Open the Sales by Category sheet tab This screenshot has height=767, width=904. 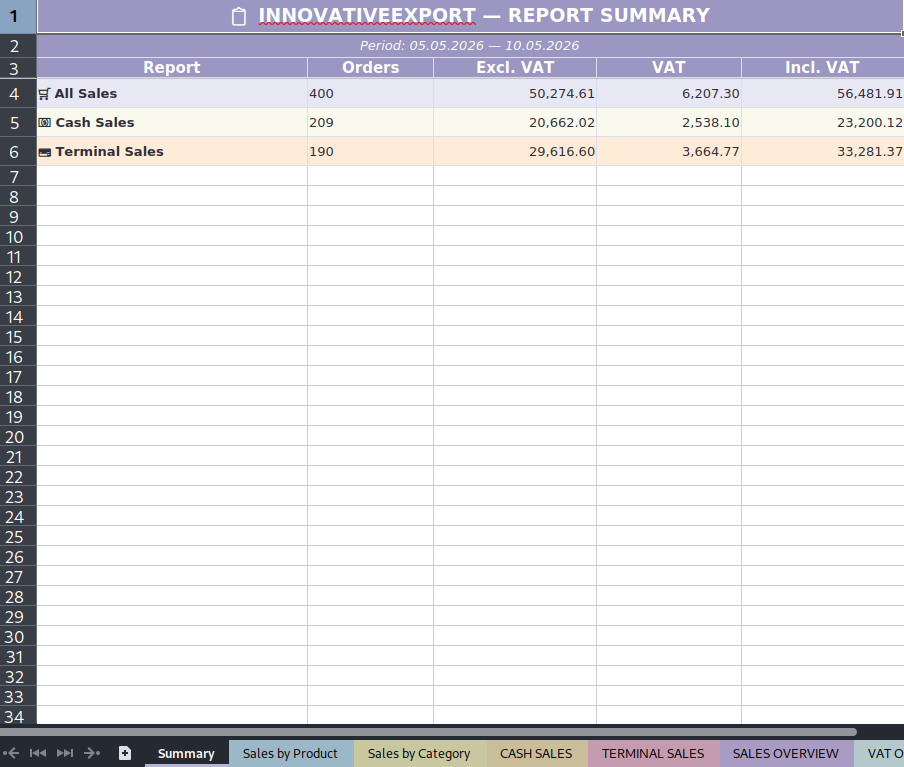(419, 754)
